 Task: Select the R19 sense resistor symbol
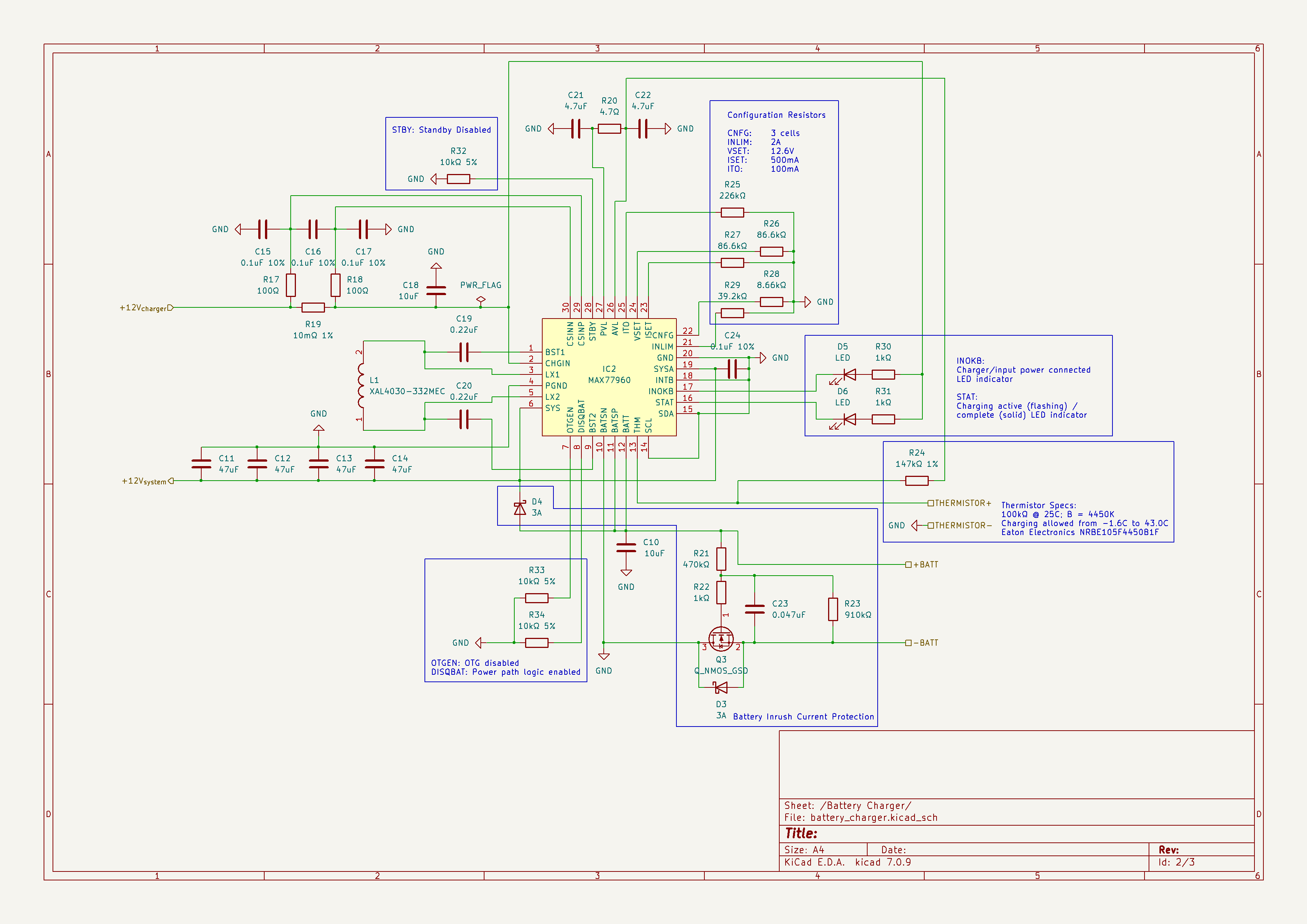click(313, 308)
